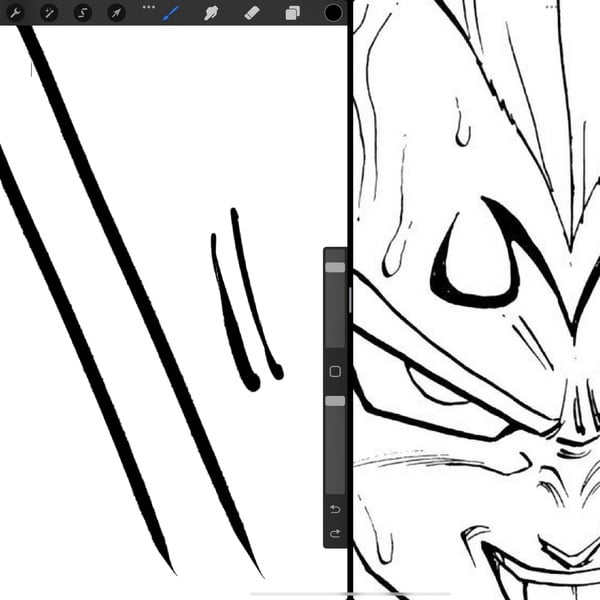The image size is (600, 600).
Task: Open the Actions wrench menu
Action: (15, 13)
